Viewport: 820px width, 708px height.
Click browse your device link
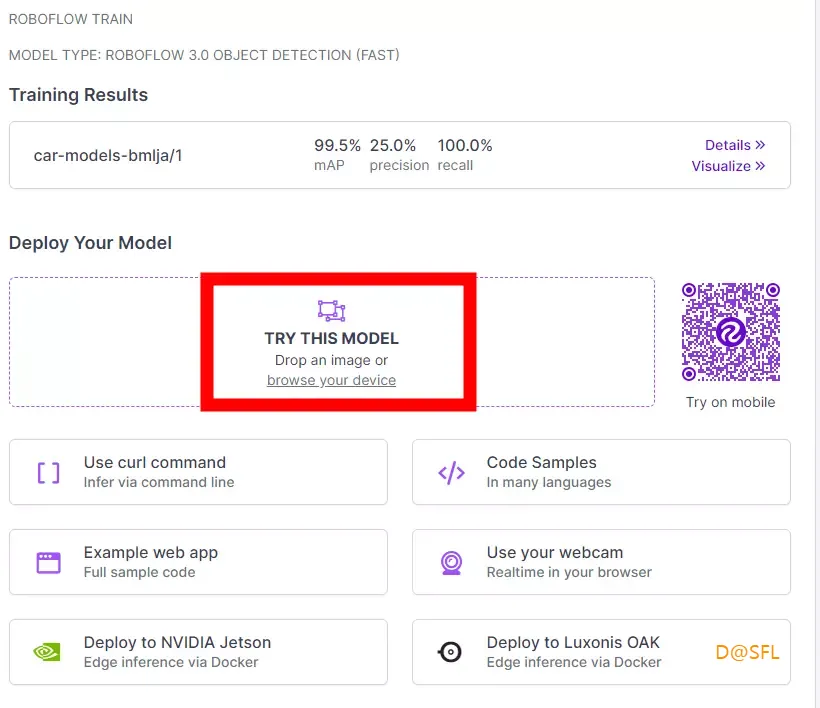coord(332,380)
